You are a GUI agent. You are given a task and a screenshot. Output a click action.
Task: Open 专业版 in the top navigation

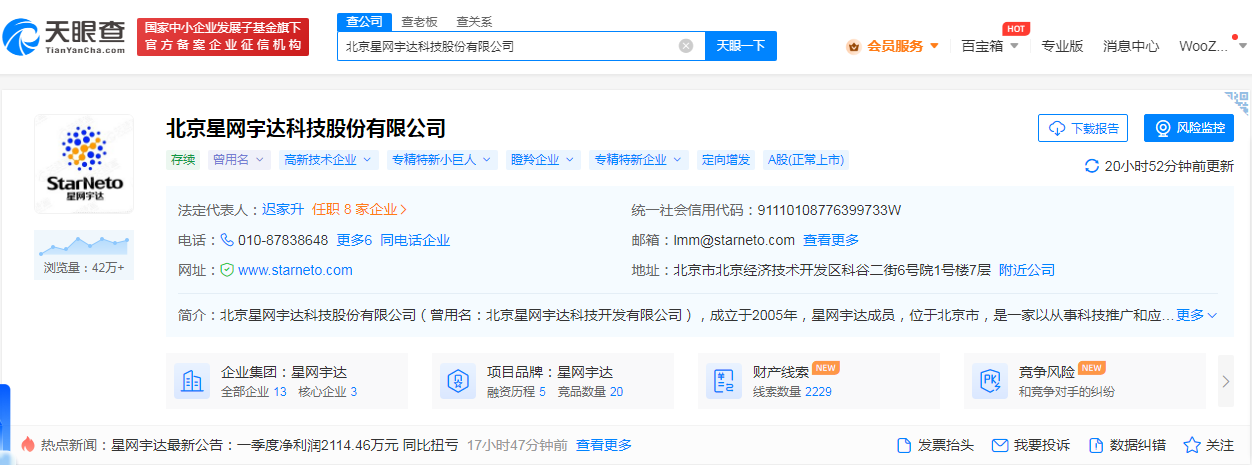coord(1062,46)
